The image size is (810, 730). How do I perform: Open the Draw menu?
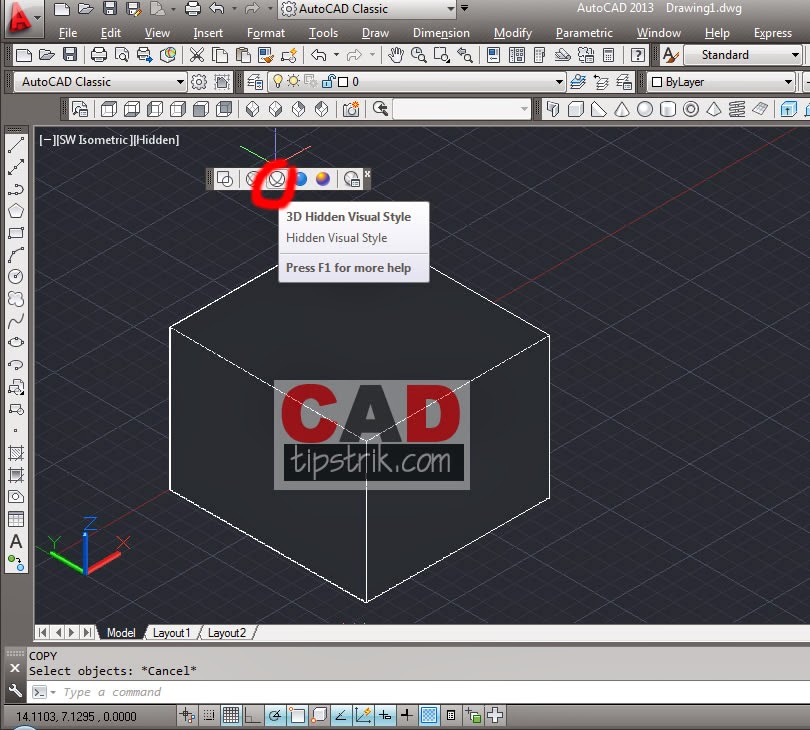375,32
